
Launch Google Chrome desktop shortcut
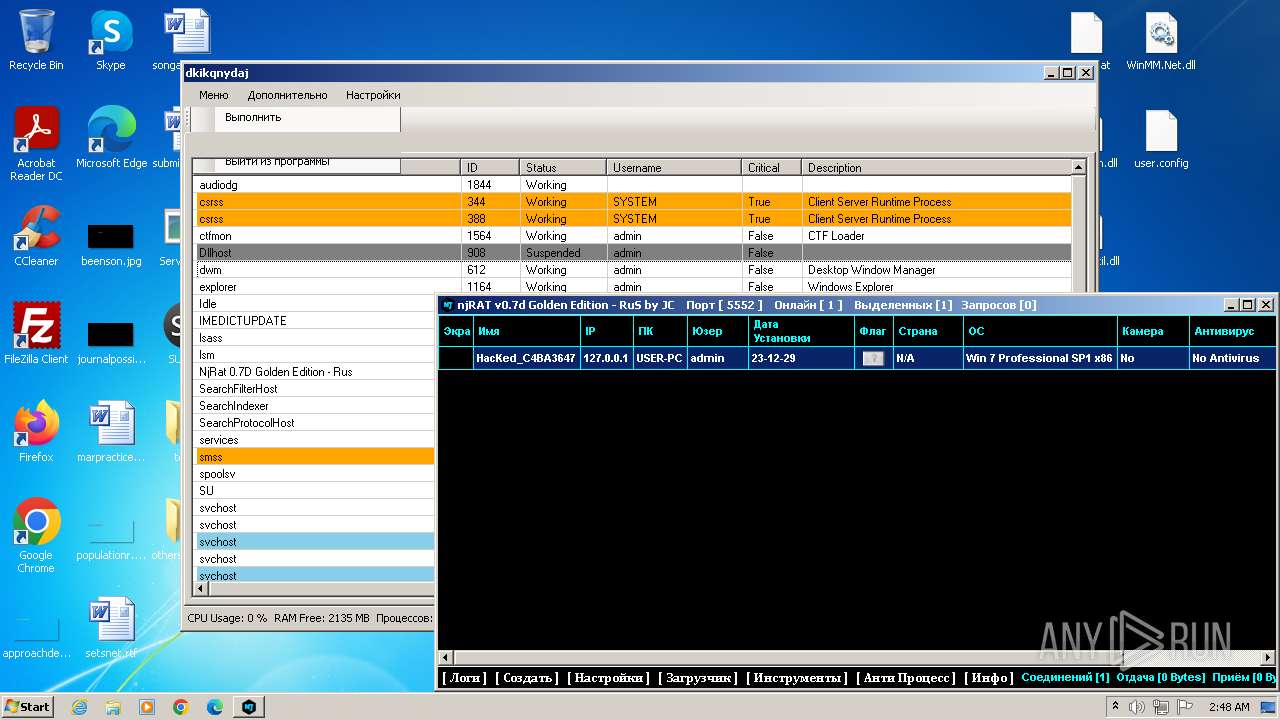pos(36,536)
